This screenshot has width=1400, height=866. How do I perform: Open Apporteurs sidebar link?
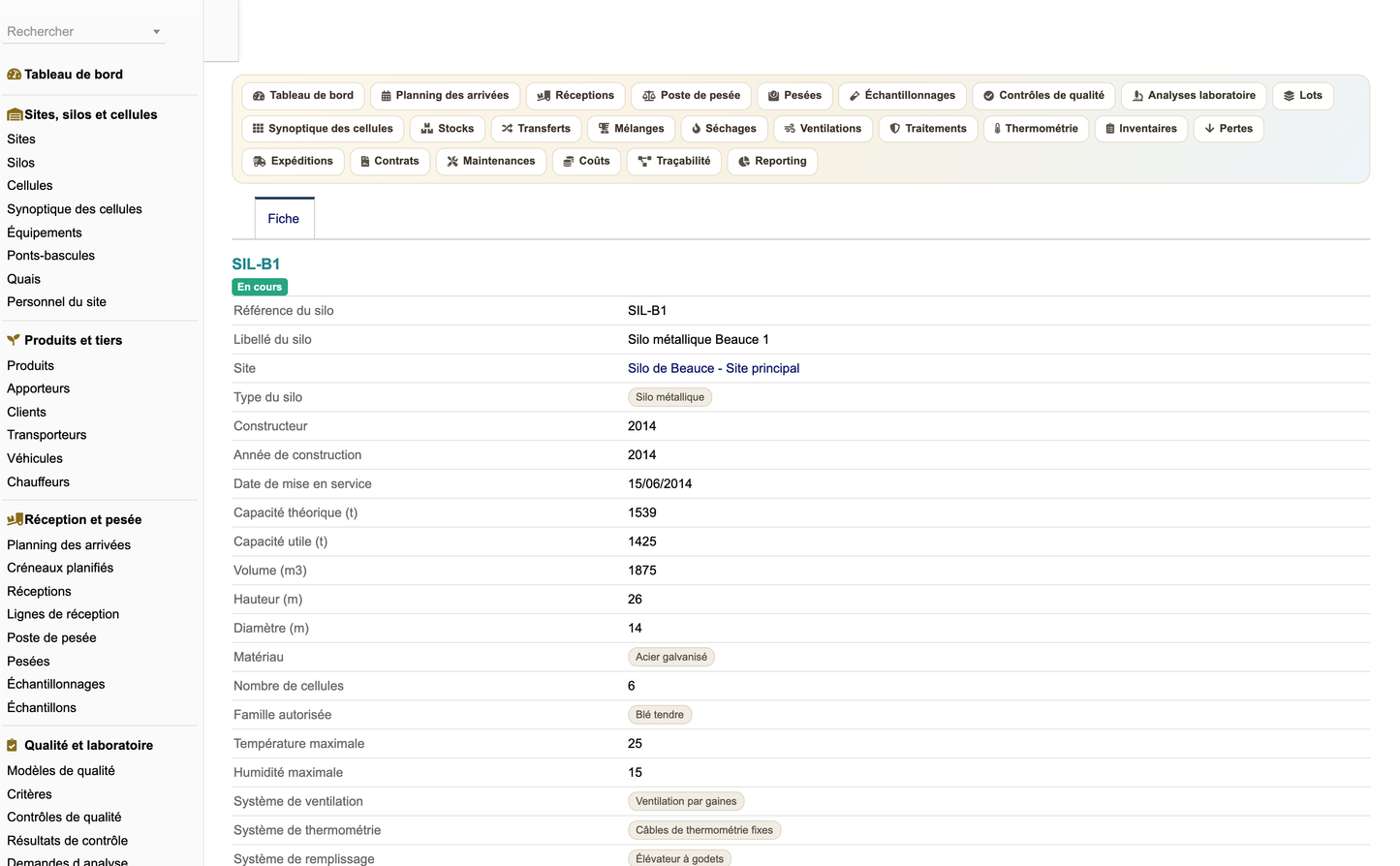coord(39,388)
